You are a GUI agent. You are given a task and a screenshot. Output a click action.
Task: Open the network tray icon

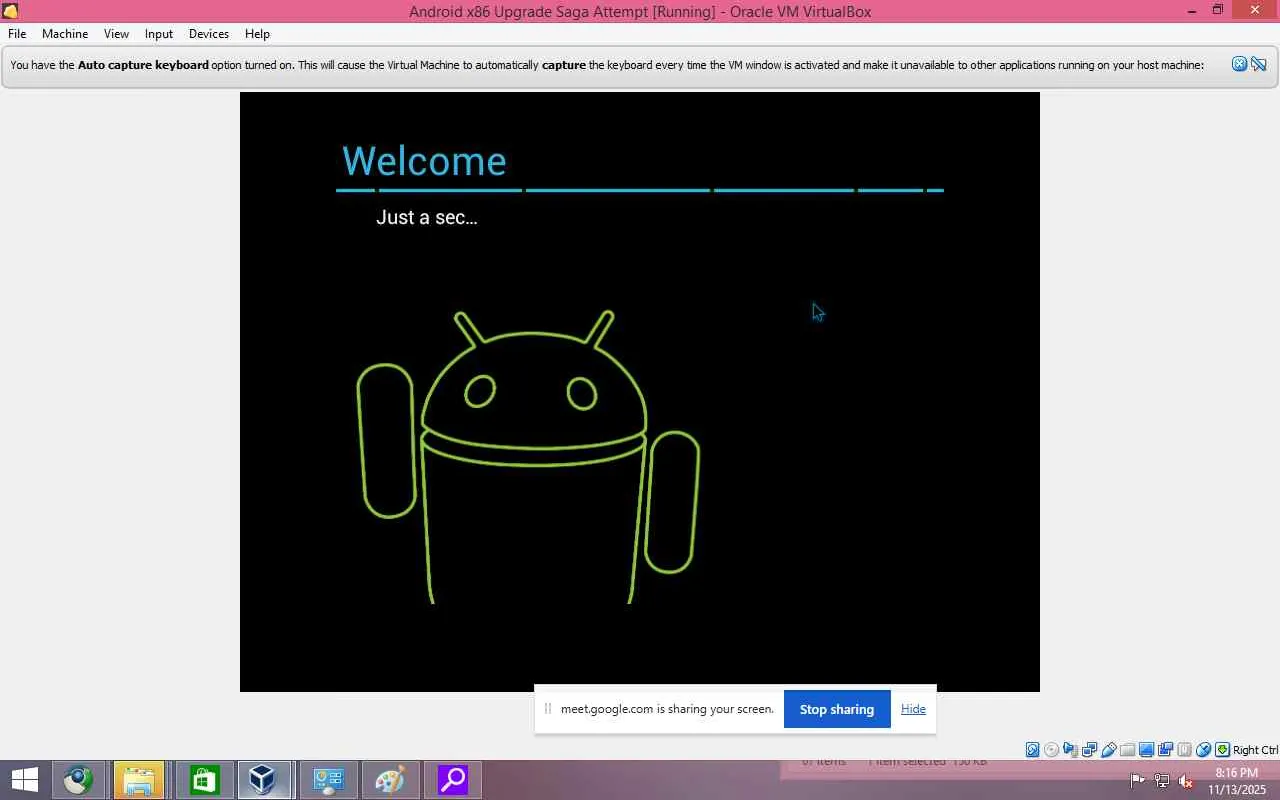point(1162,780)
